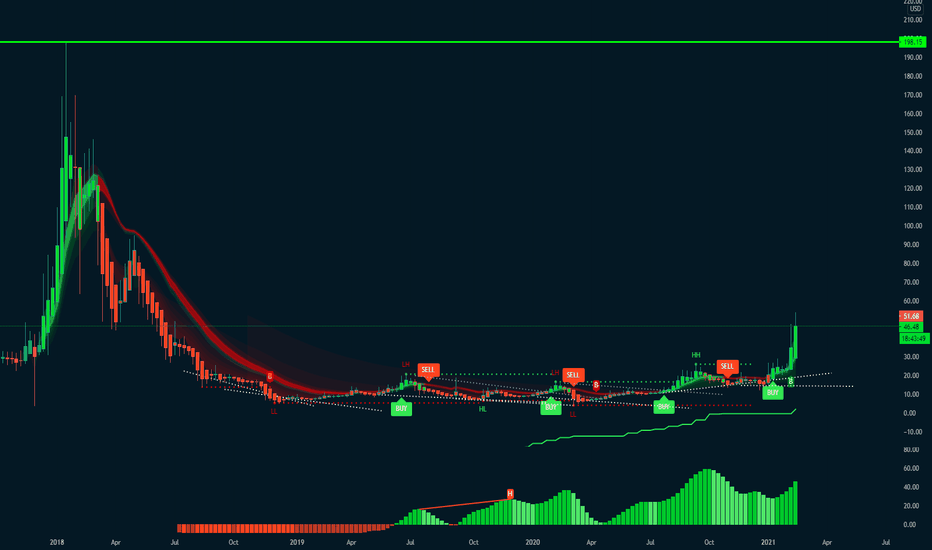Image resolution: width=932 pixels, height=550 pixels.
Task: Click the 198.15 price label on axis
Action: click(x=912, y=42)
